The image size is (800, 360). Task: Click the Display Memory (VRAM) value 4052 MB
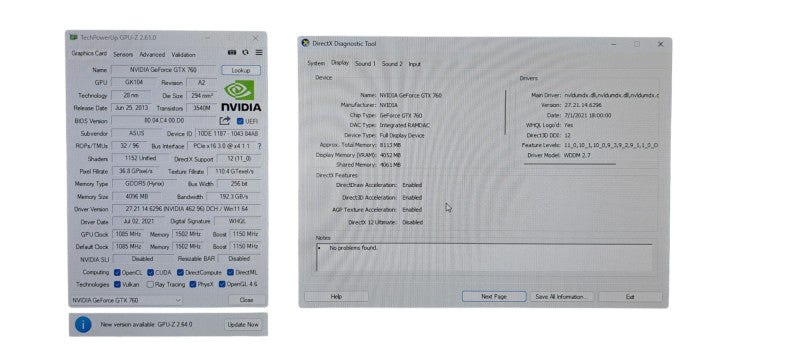390,155
